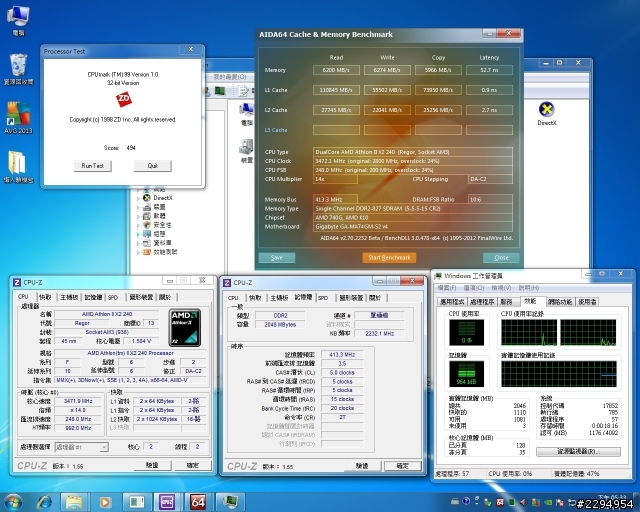Expand the 效能測試 benchmark tree node

point(138,252)
